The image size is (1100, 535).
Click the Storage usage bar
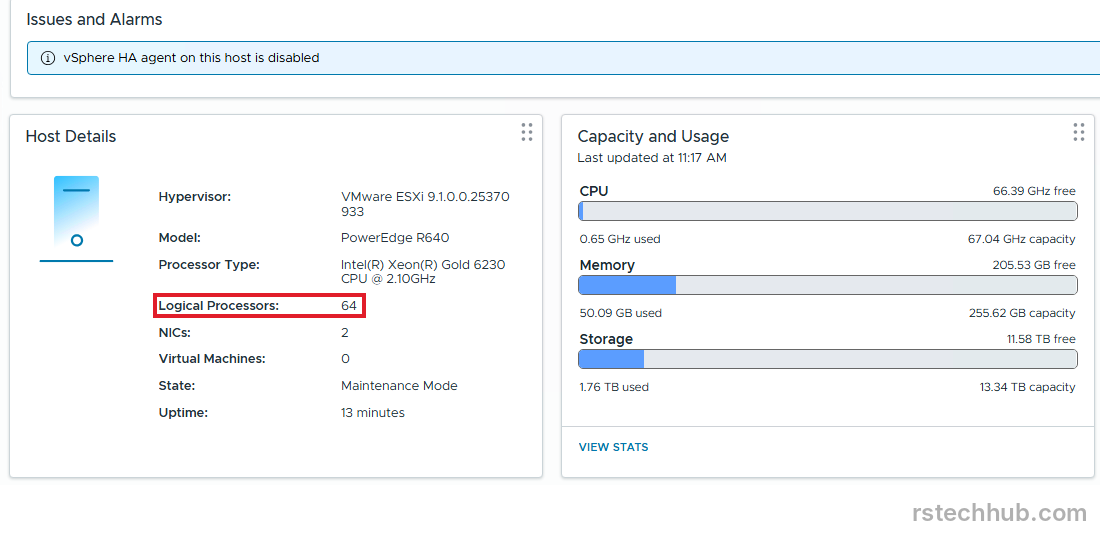coord(828,359)
